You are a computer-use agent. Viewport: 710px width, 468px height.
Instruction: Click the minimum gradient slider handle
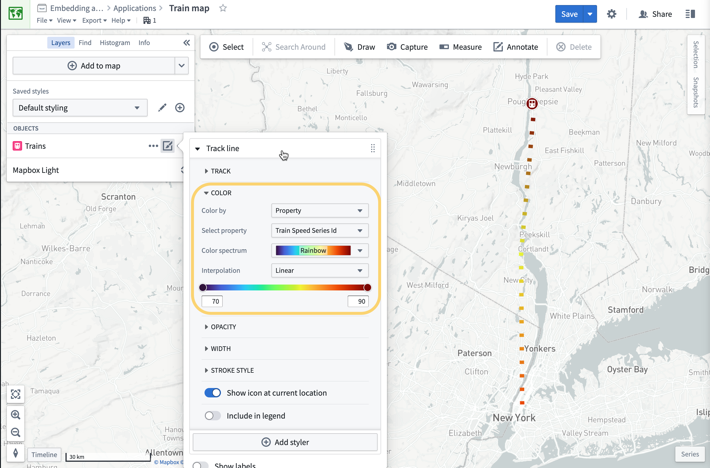pos(203,287)
